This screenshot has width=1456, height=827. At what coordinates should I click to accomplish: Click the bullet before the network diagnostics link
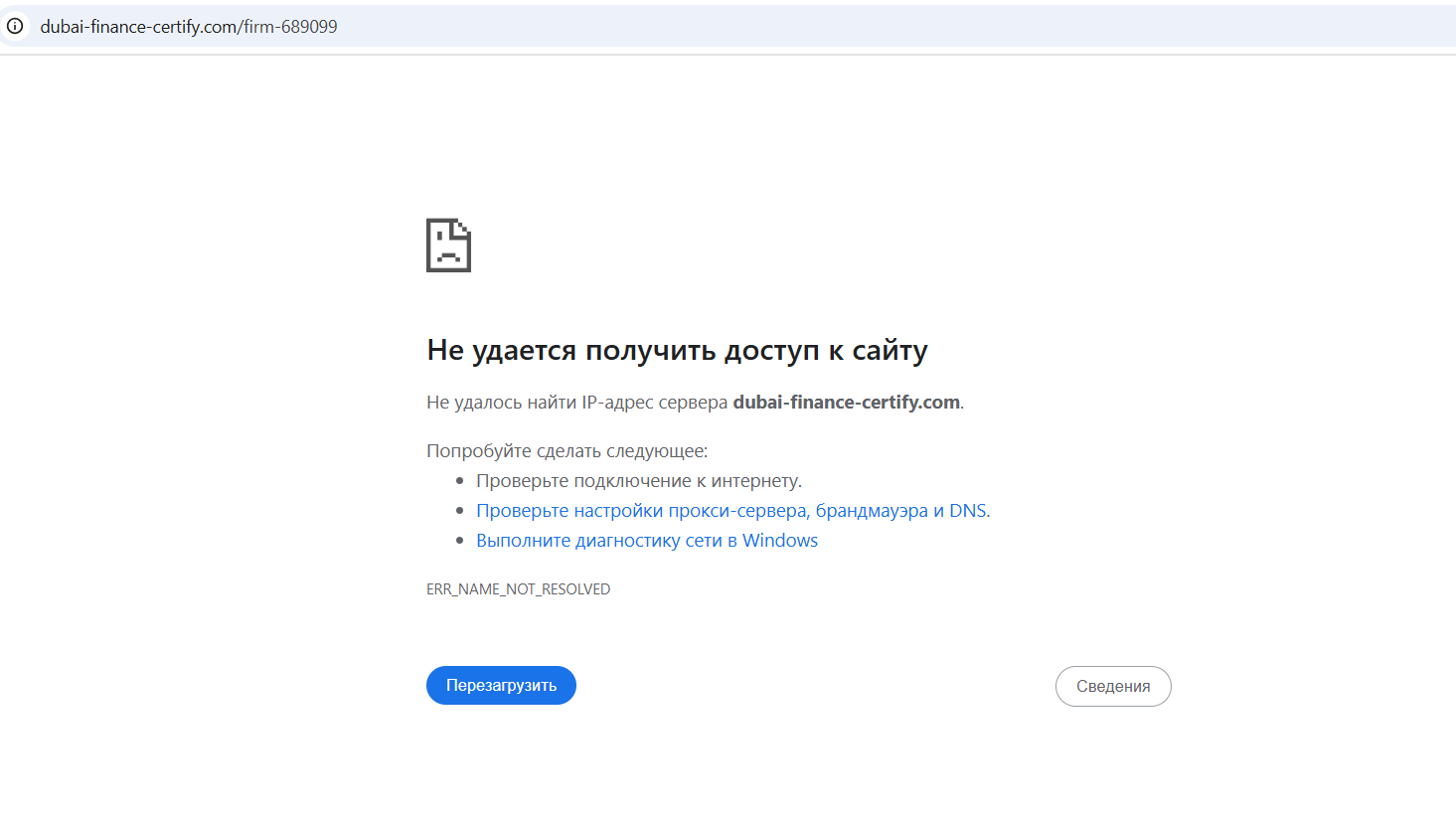pyautogui.click(x=460, y=541)
